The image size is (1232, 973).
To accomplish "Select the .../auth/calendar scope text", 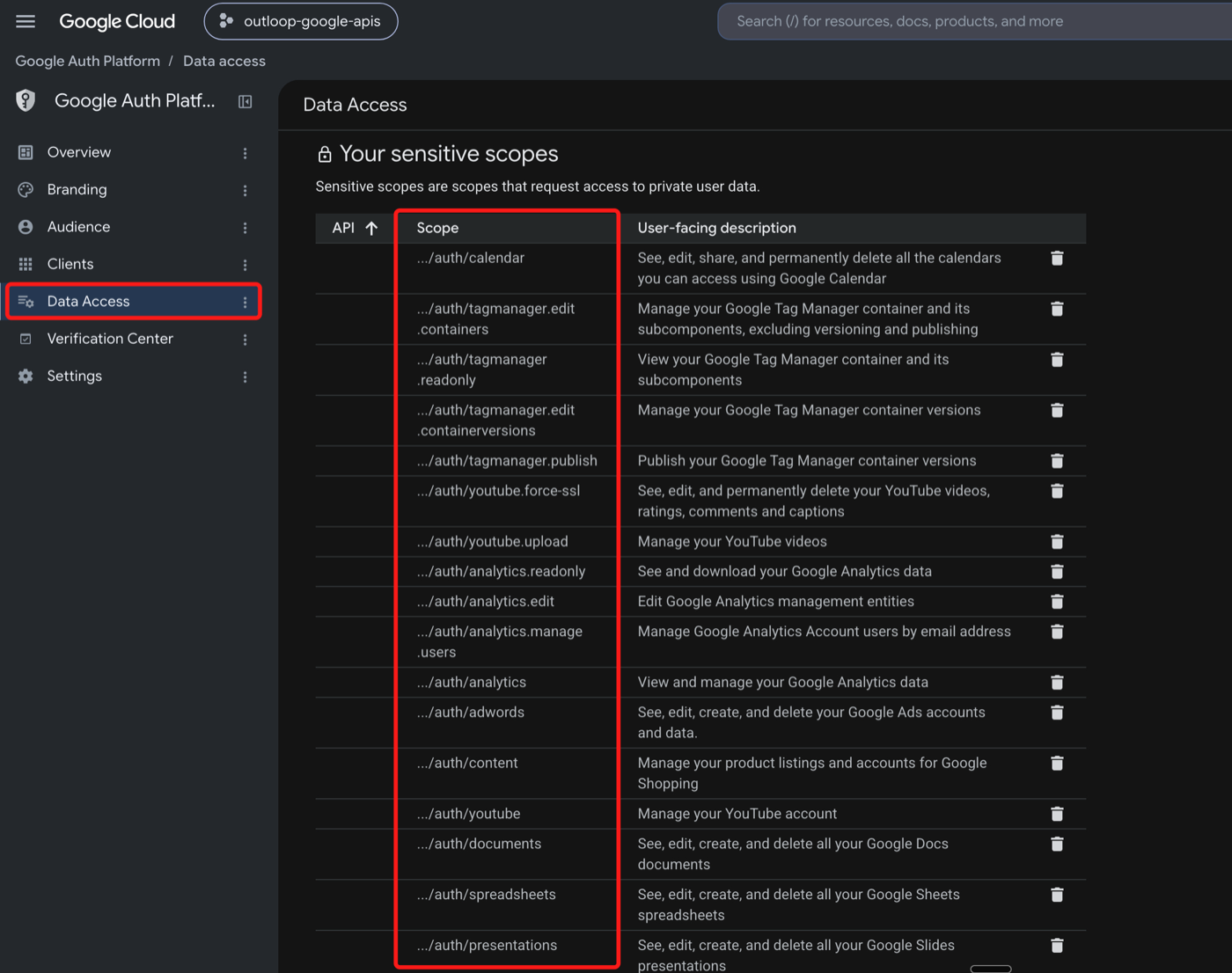I will [x=471, y=258].
